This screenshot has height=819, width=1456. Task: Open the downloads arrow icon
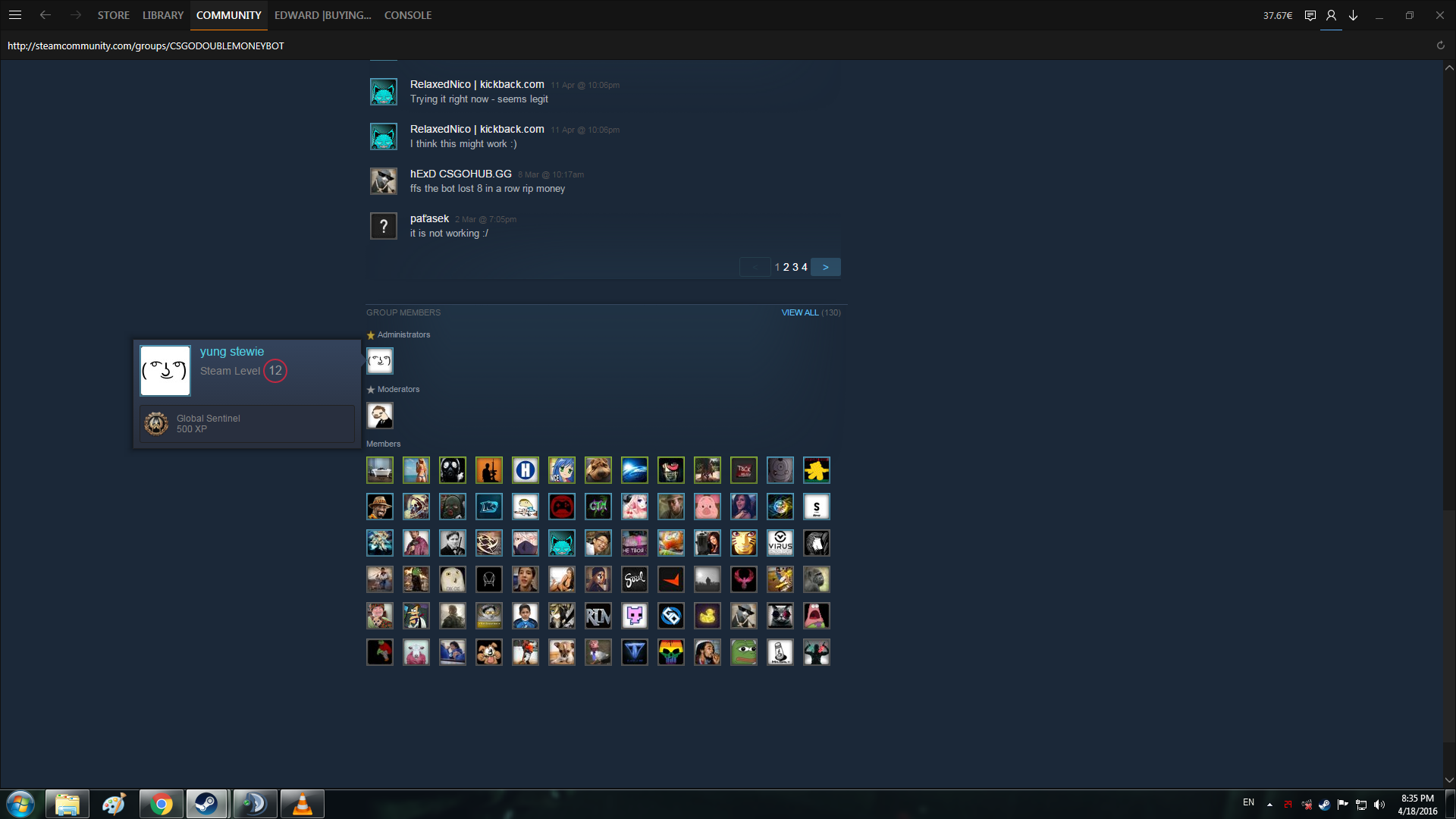pyautogui.click(x=1353, y=15)
